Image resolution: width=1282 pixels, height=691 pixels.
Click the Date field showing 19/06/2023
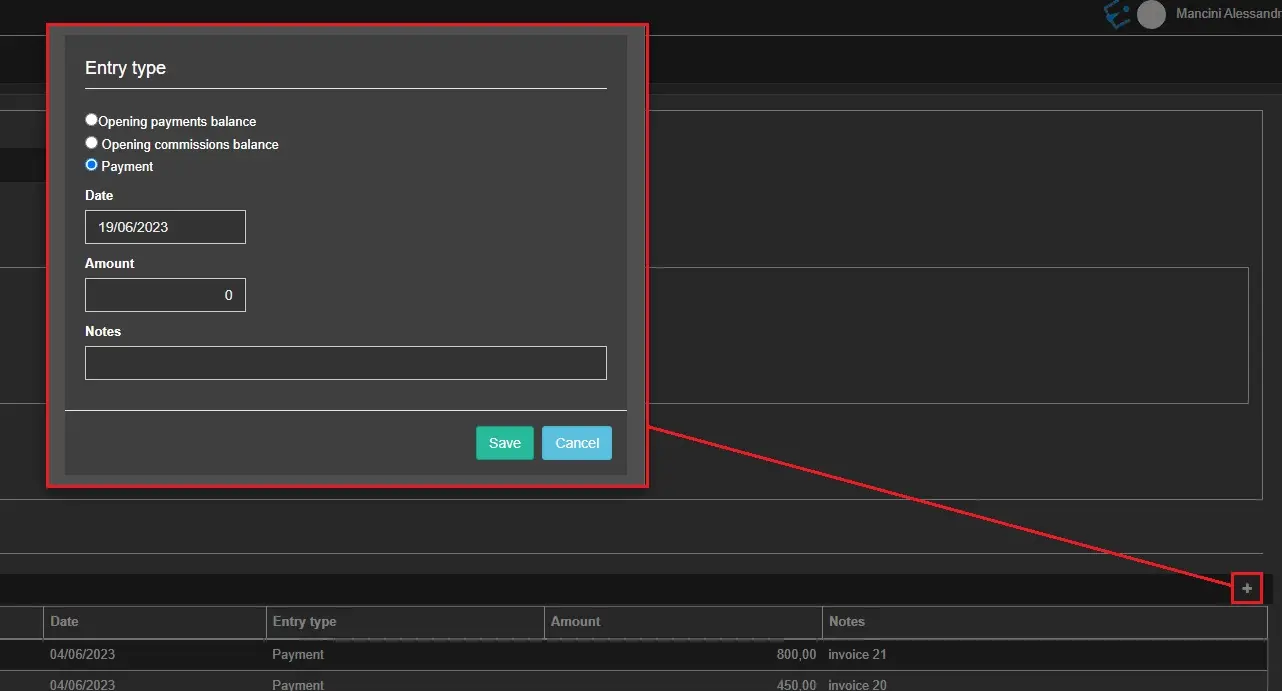[x=165, y=227]
